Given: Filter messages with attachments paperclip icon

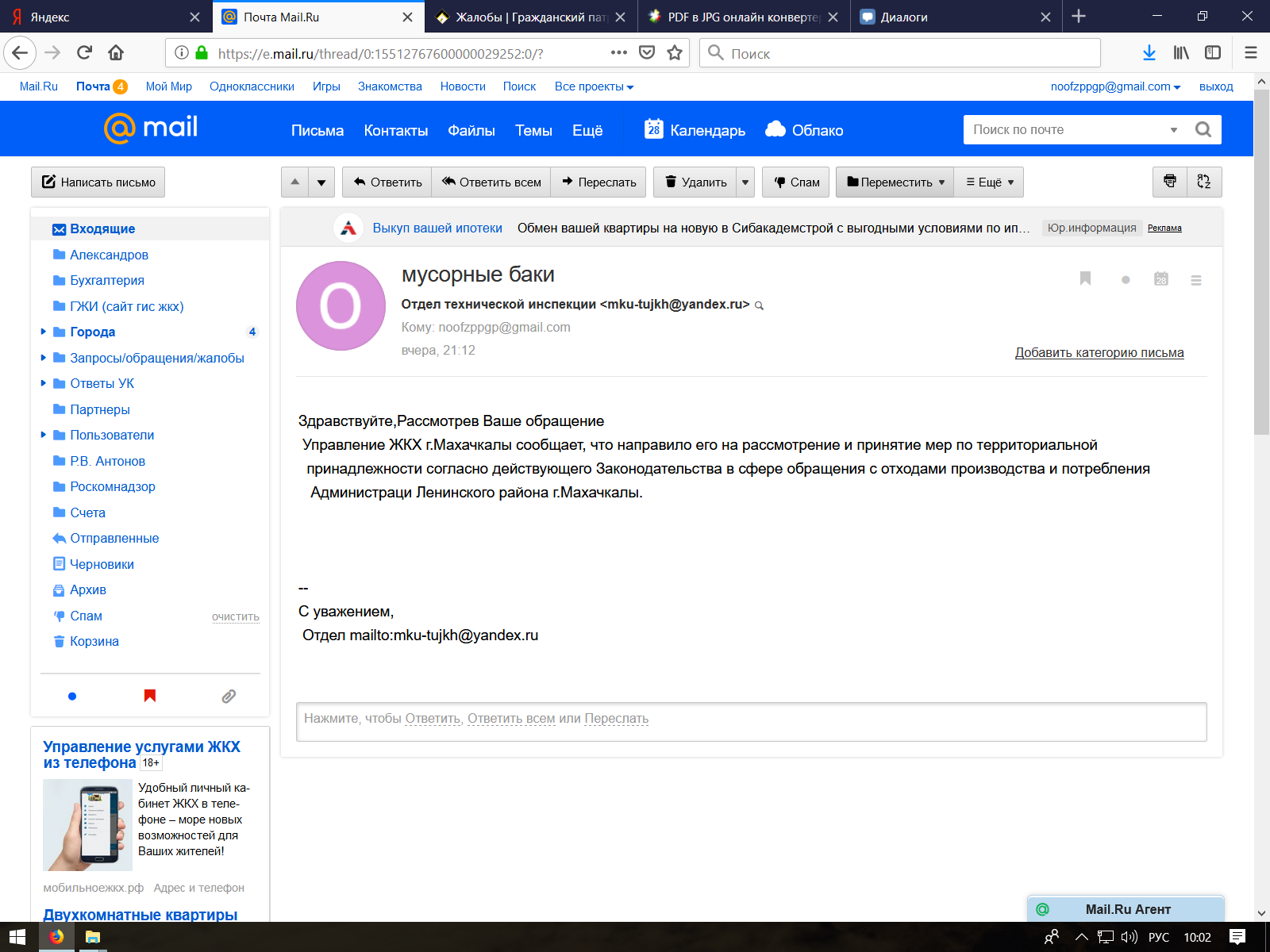Looking at the screenshot, I should 229,696.
